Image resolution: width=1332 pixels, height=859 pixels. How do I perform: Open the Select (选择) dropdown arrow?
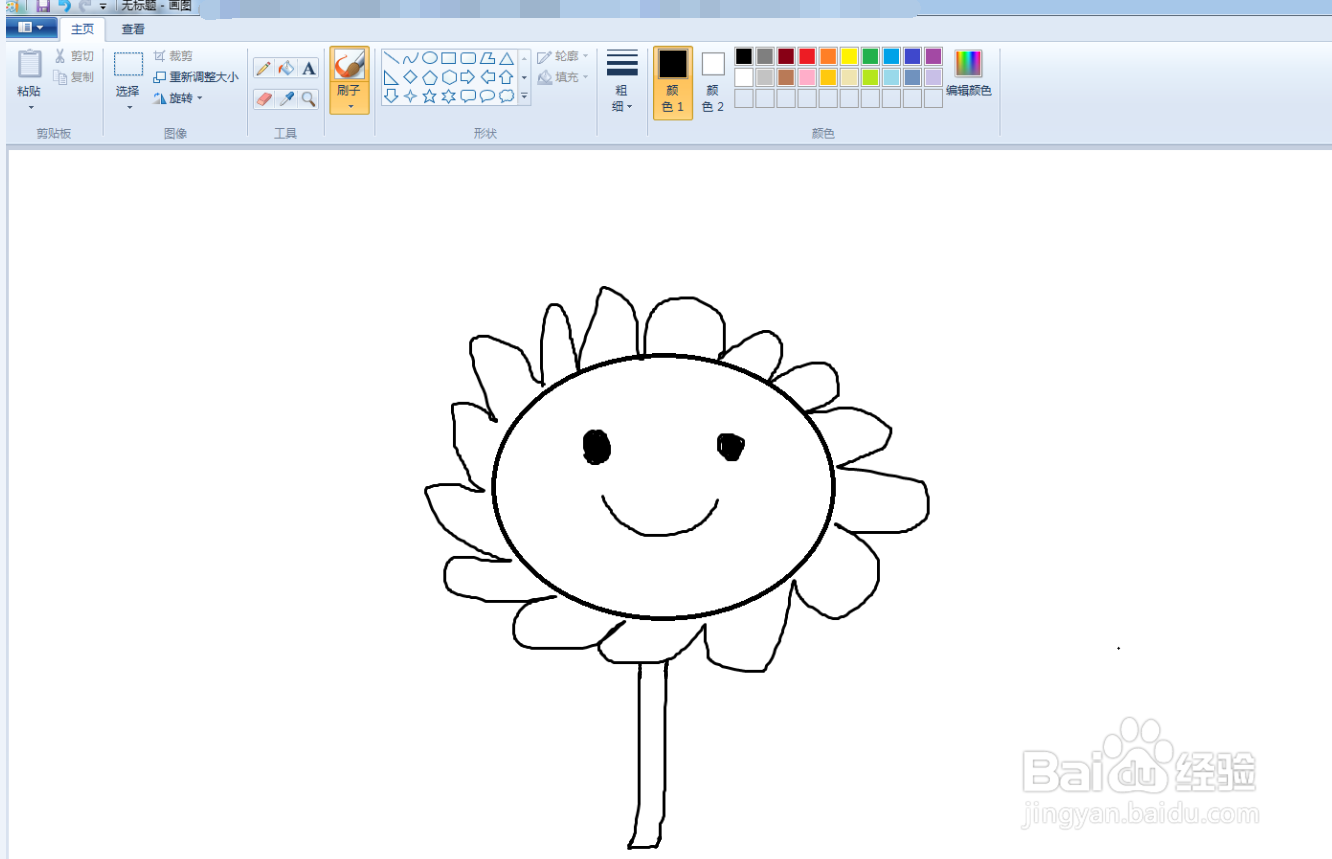[128, 107]
